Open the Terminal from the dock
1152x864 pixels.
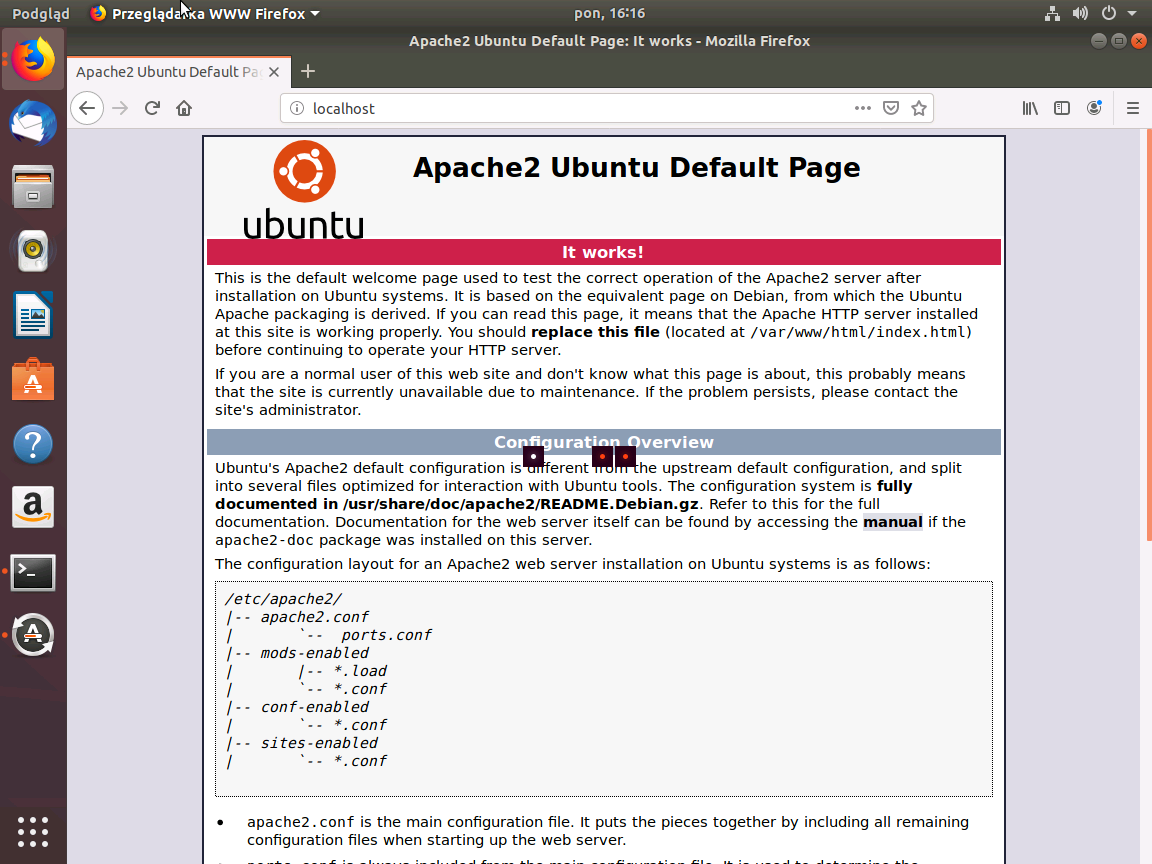point(33,572)
